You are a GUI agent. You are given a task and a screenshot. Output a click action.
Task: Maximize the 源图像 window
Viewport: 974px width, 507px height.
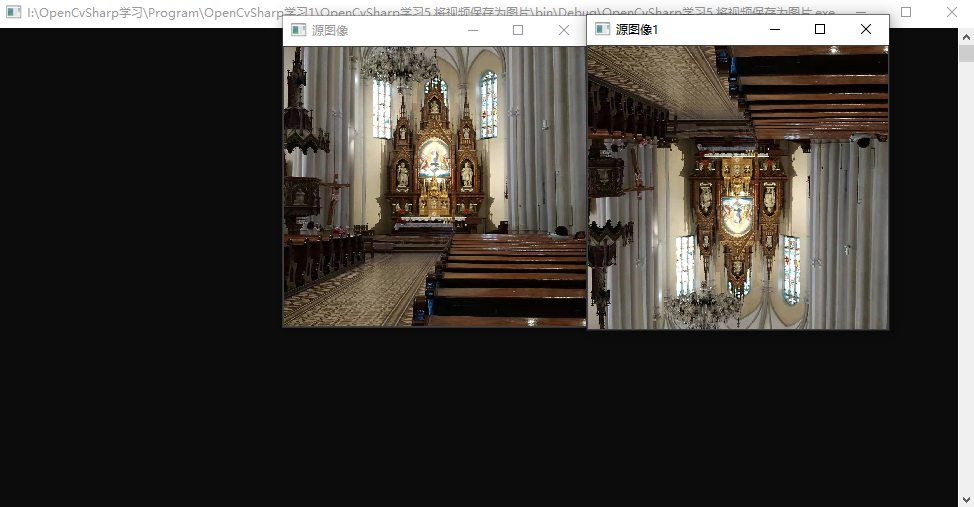click(x=518, y=30)
